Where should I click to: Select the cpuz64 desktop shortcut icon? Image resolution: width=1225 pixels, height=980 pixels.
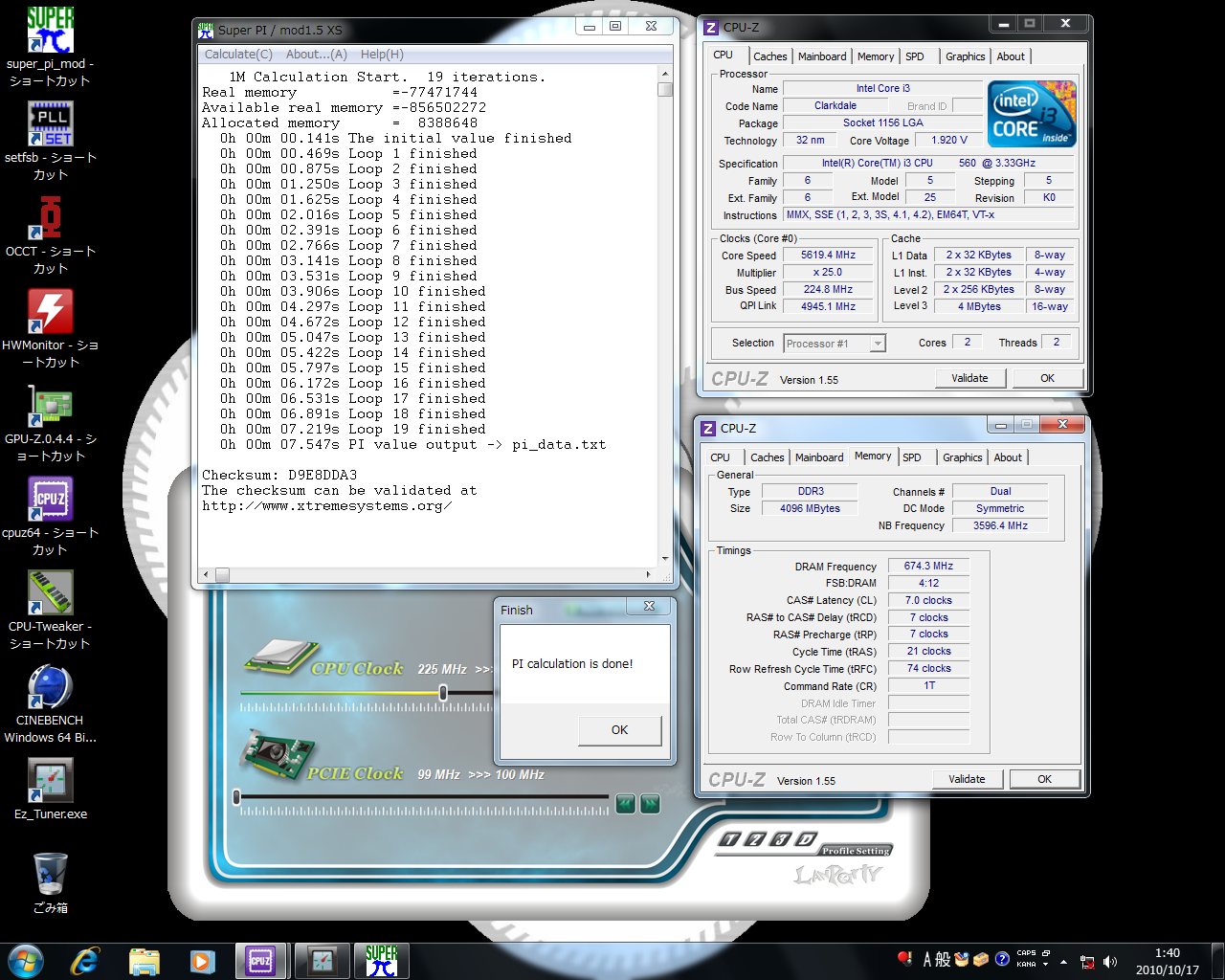(50, 516)
